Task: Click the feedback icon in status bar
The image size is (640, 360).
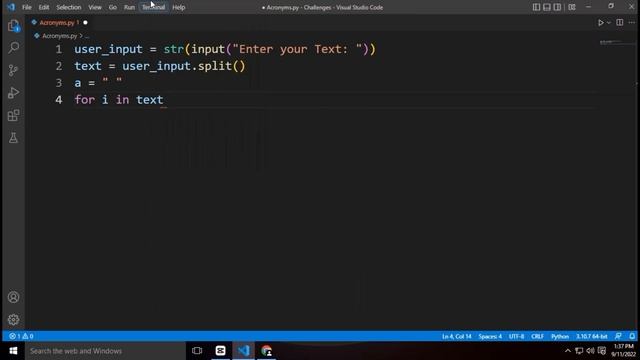Action: coord(618,336)
